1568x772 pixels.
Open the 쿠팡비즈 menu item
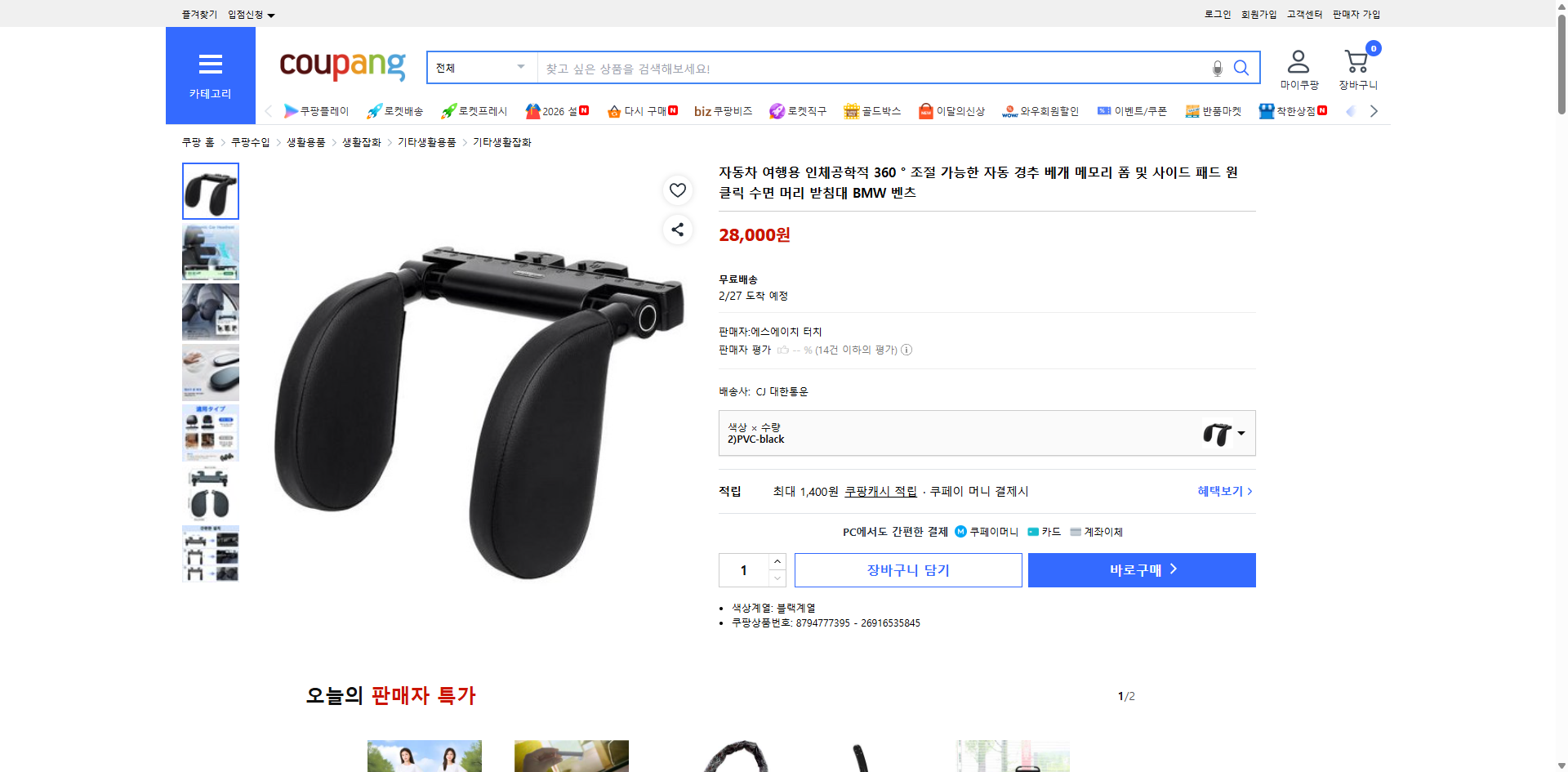click(723, 111)
